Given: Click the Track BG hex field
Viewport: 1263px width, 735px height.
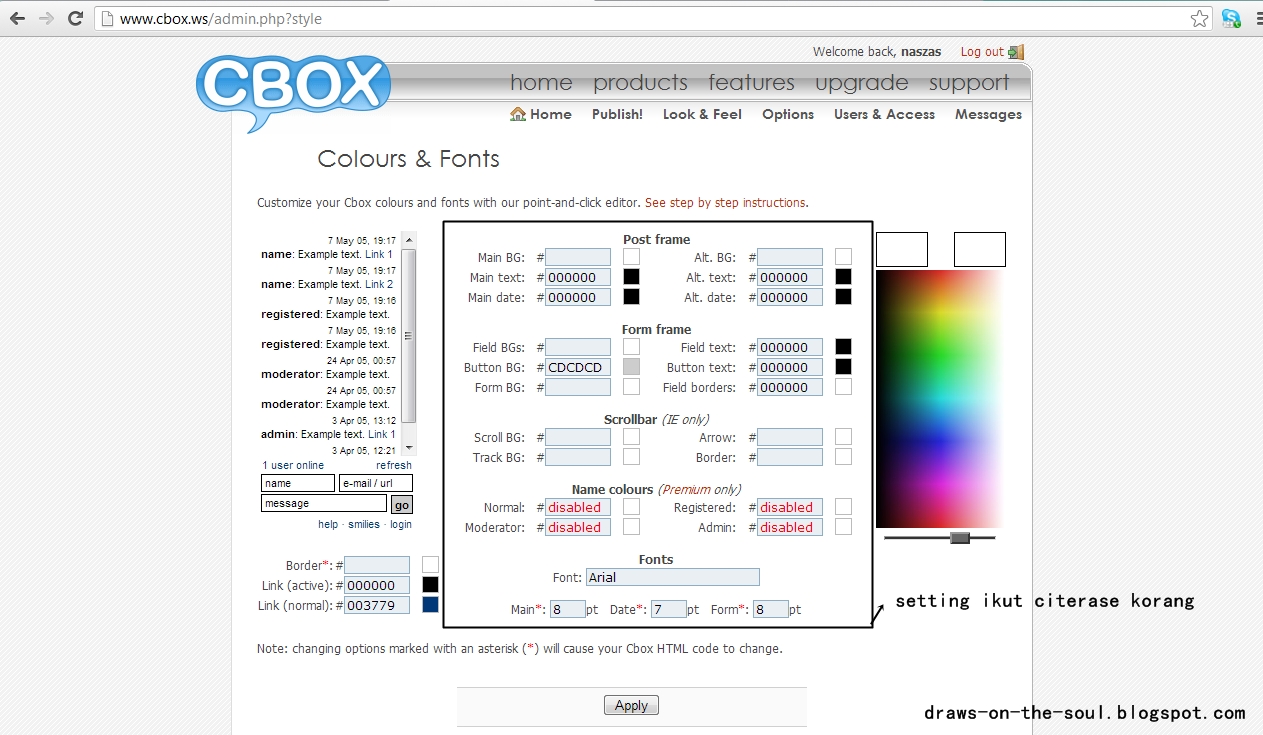Looking at the screenshot, I should pyautogui.click(x=578, y=457).
